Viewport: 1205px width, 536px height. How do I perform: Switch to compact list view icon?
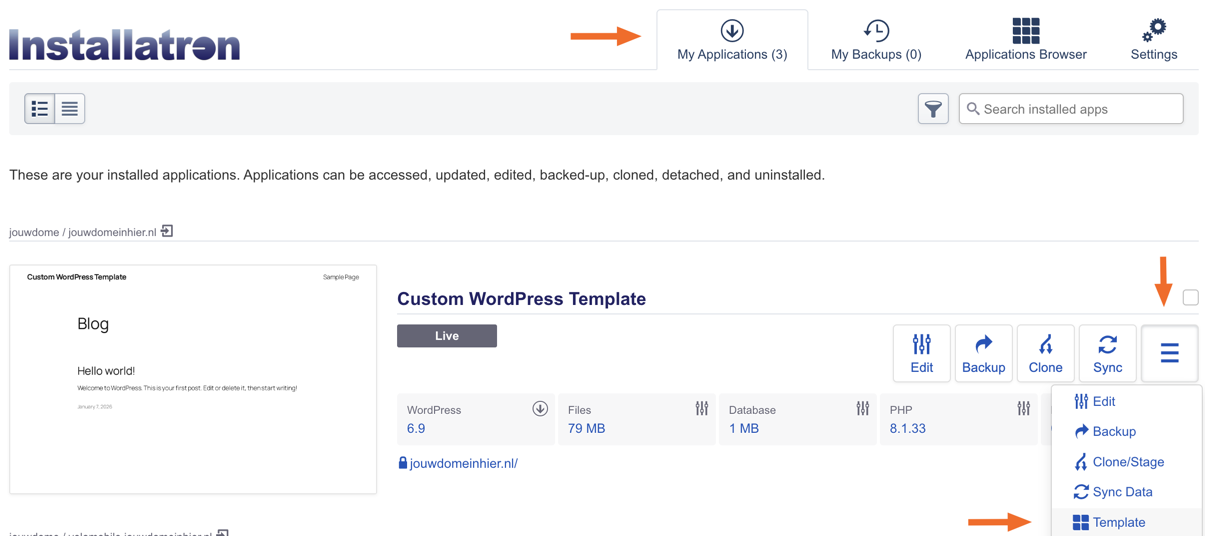click(x=70, y=108)
